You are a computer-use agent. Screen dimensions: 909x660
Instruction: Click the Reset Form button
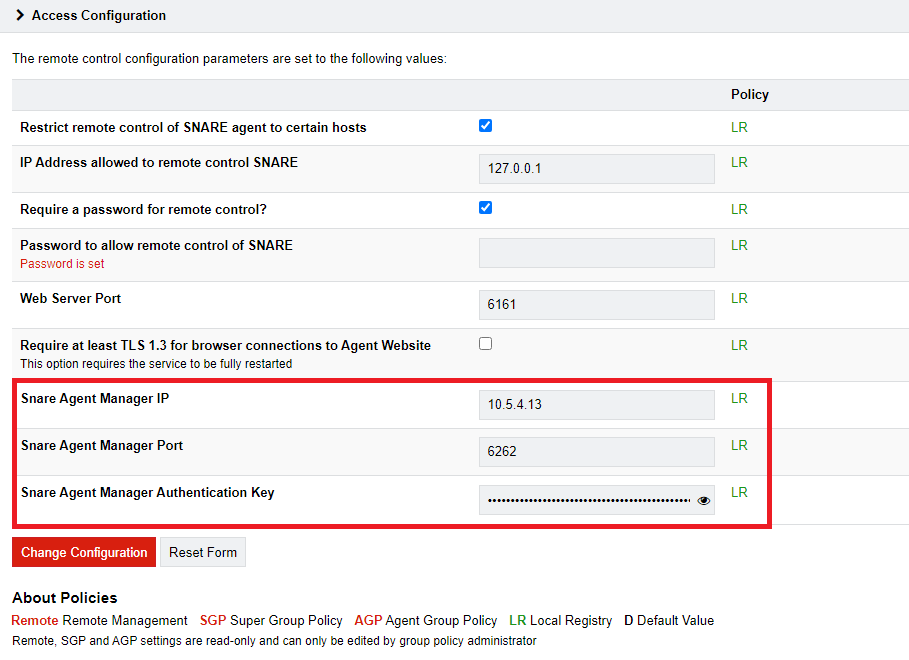pos(203,552)
